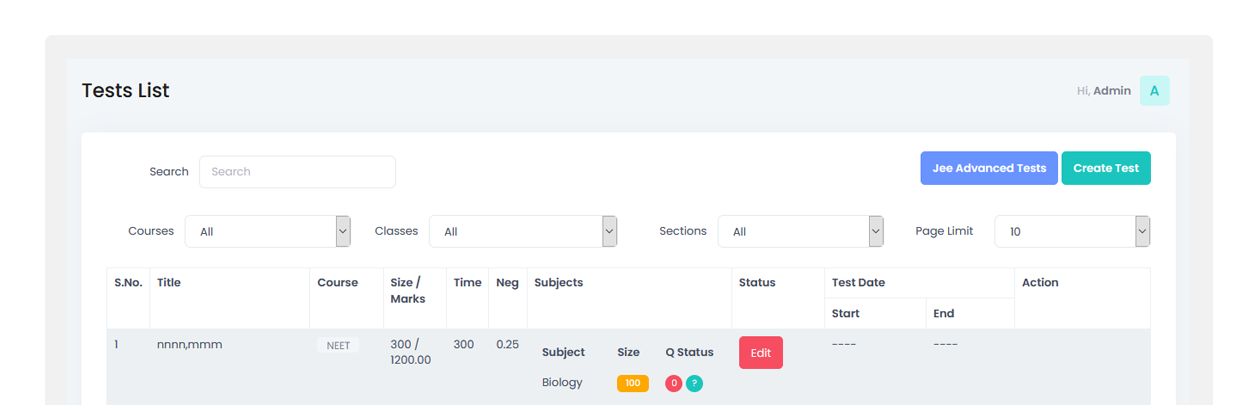Viewport: 1260px width, 405px height.
Task: Click the '0.25' negative marks cell
Action: [507, 345]
